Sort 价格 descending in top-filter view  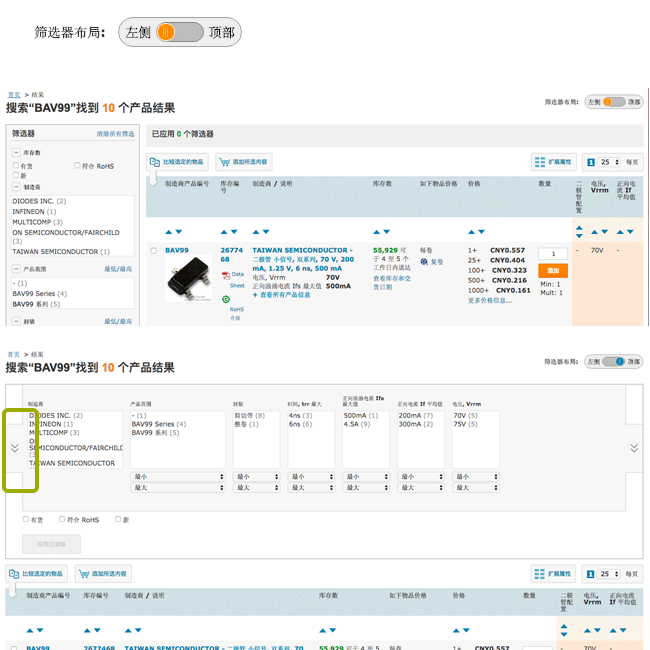[x=466, y=630]
